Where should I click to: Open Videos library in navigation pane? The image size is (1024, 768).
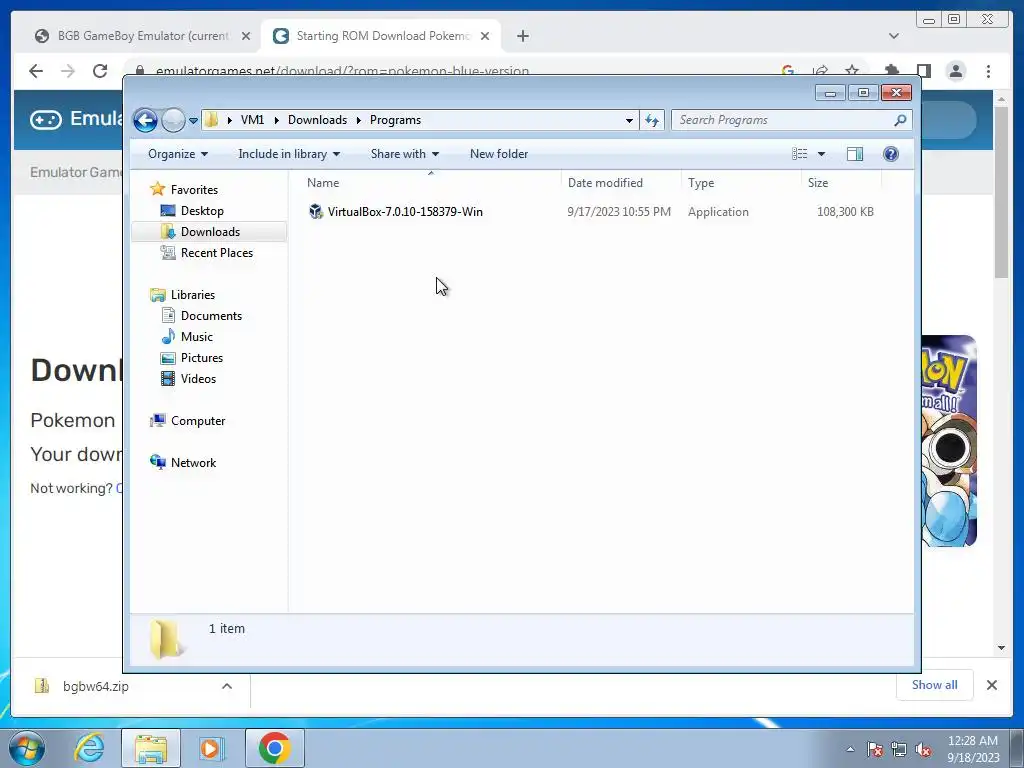(198, 379)
